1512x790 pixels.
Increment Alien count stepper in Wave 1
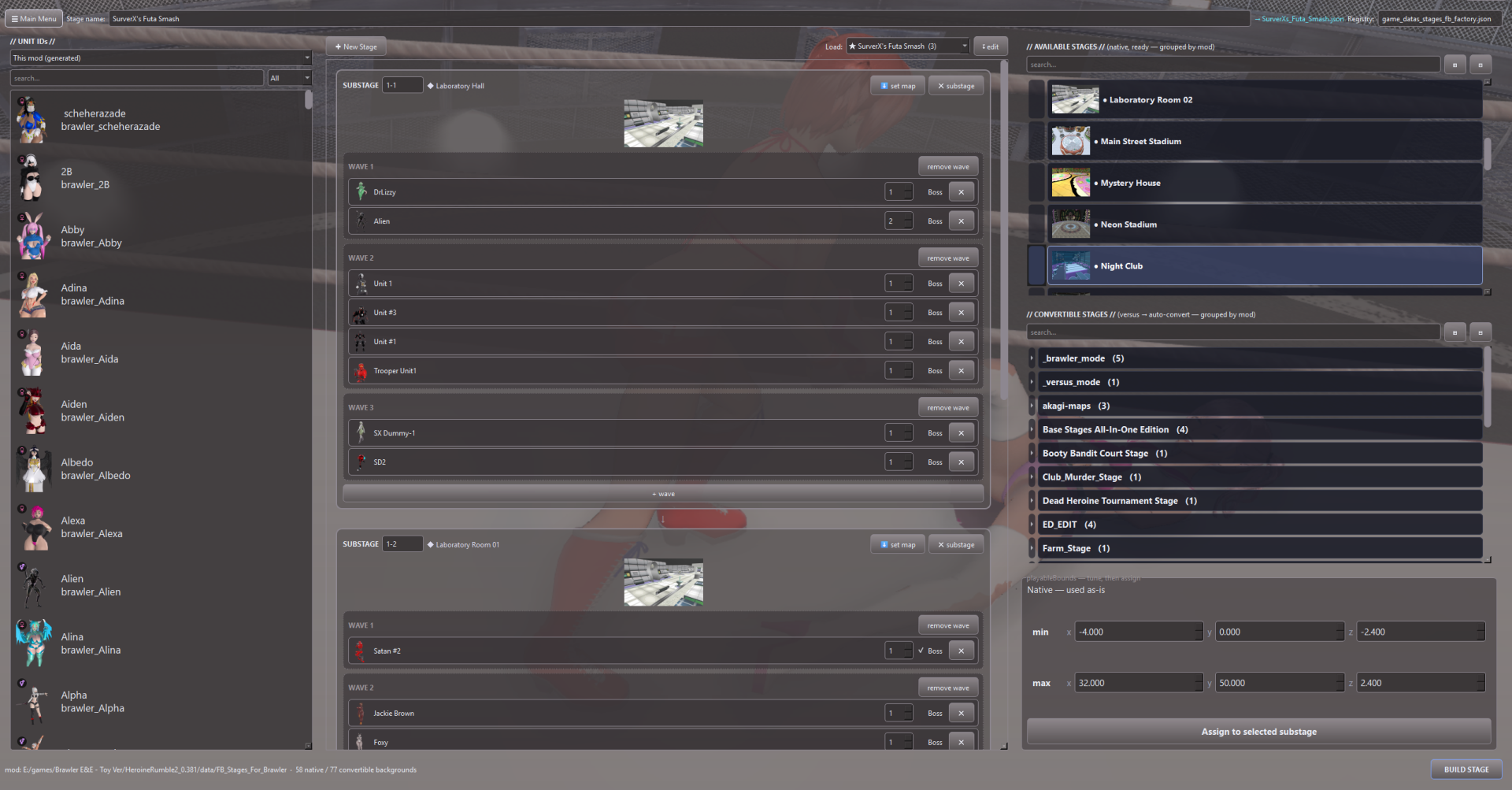(908, 217)
